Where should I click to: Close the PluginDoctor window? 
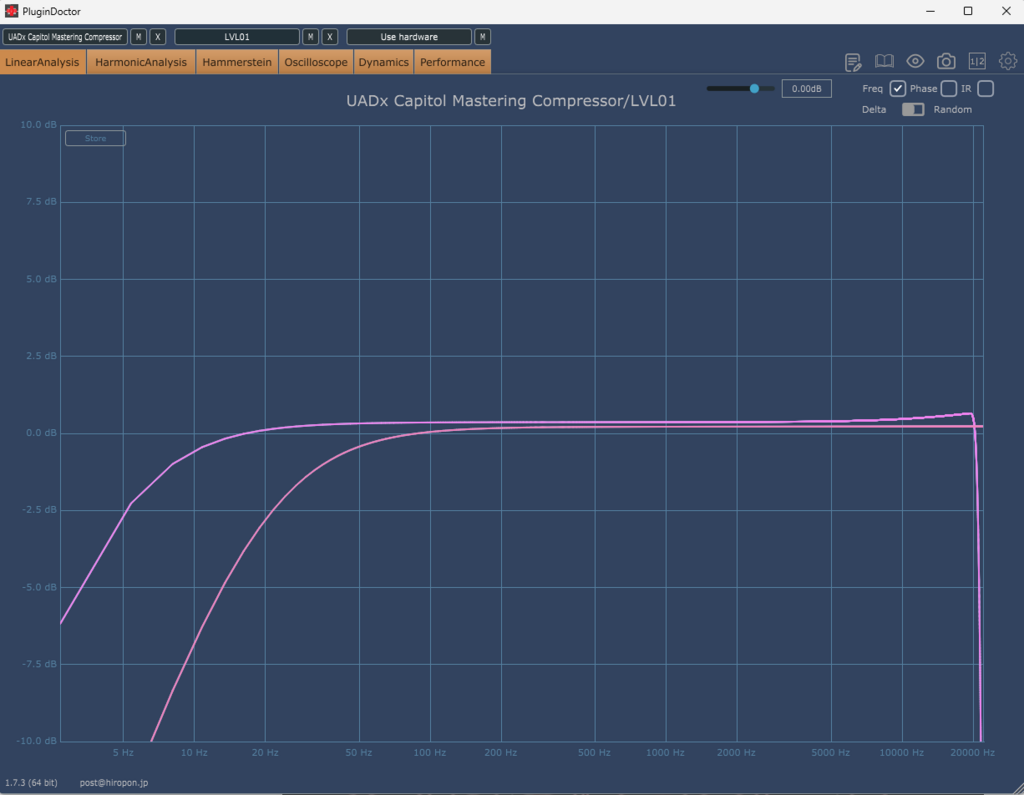click(x=1006, y=11)
